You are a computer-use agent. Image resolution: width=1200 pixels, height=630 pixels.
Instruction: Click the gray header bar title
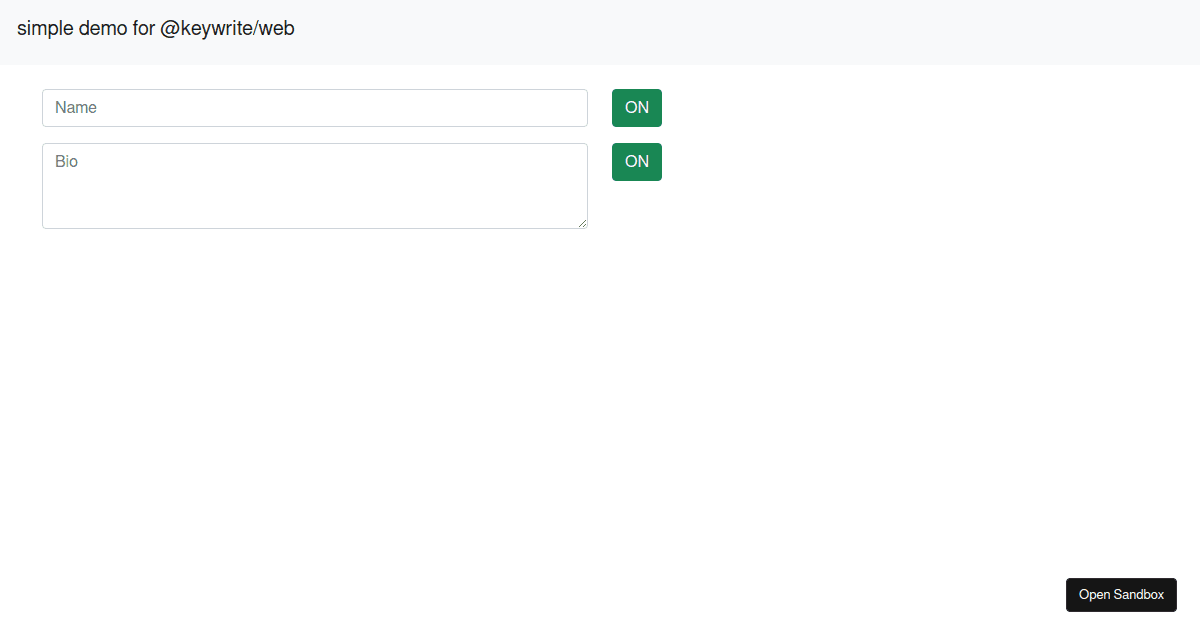[156, 28]
